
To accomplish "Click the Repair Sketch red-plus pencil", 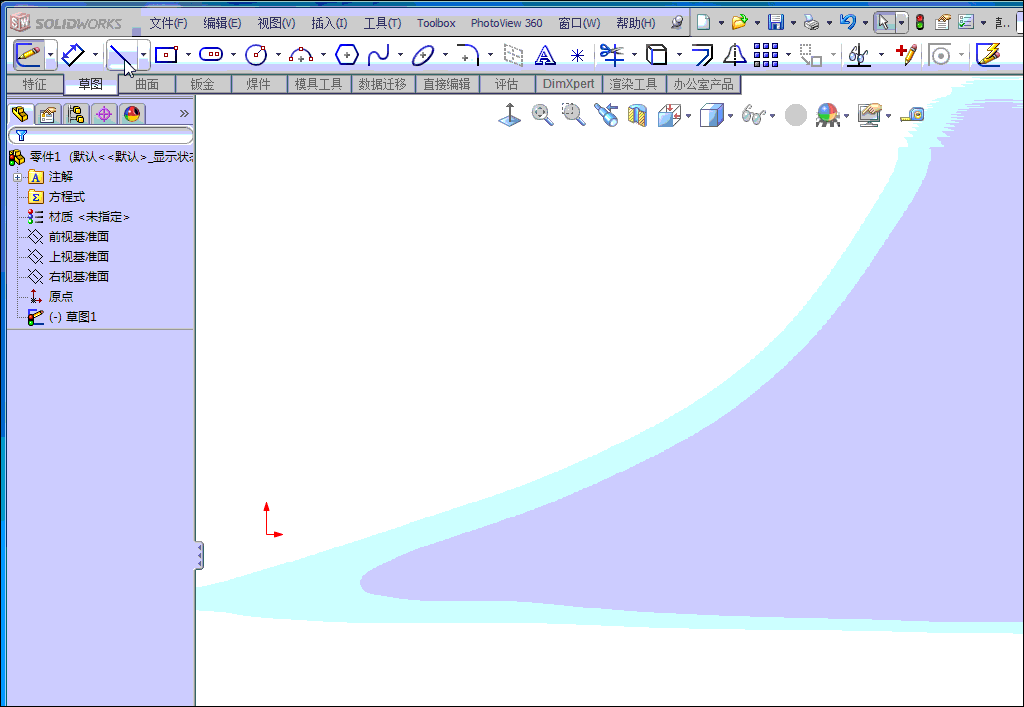I will click(x=907, y=55).
